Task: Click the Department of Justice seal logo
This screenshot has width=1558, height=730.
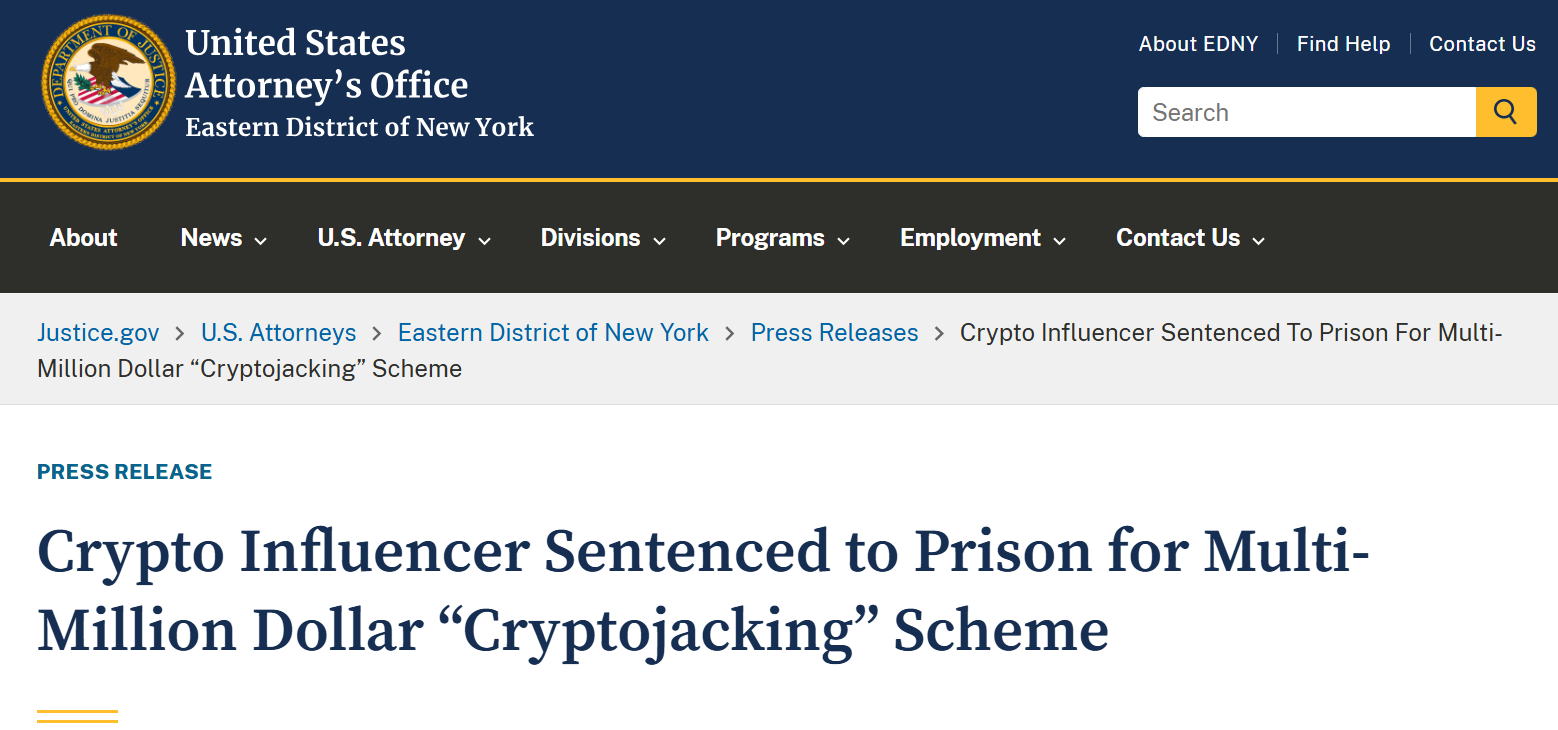Action: pos(108,82)
